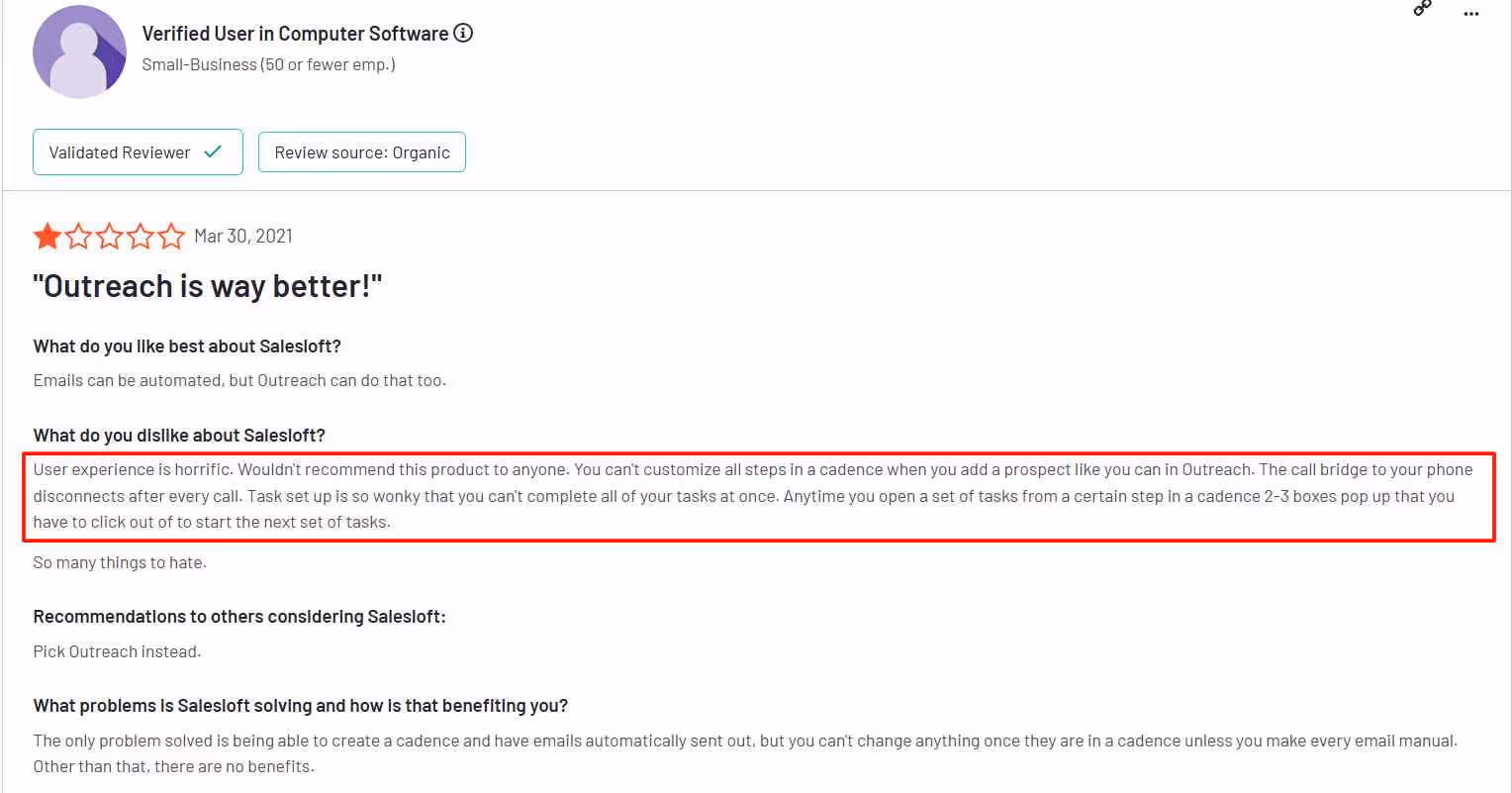Click "Verified User in Computer Software" name
The width and height of the screenshot is (1512, 793).
[296, 33]
